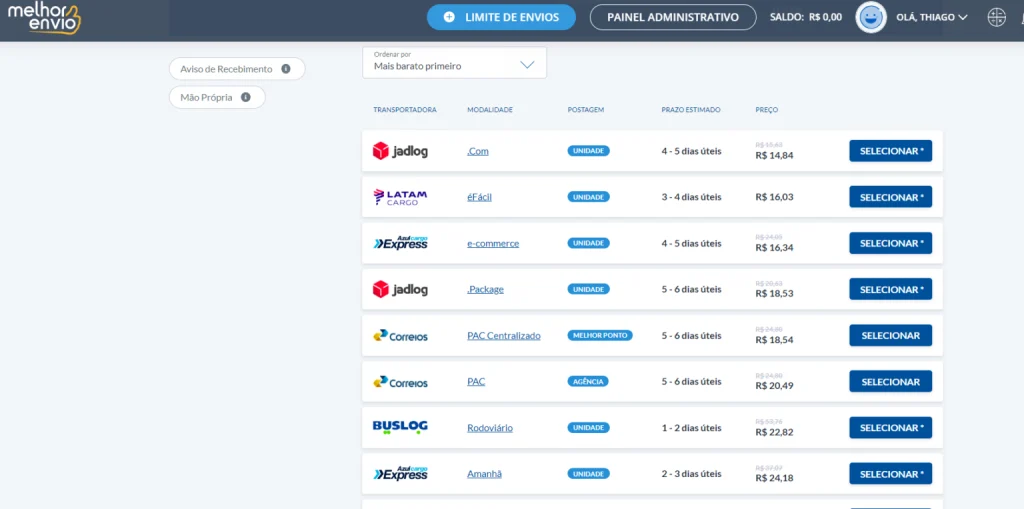This screenshot has width=1024, height=509.
Task: Open the e-commerce modality link
Action: (493, 243)
